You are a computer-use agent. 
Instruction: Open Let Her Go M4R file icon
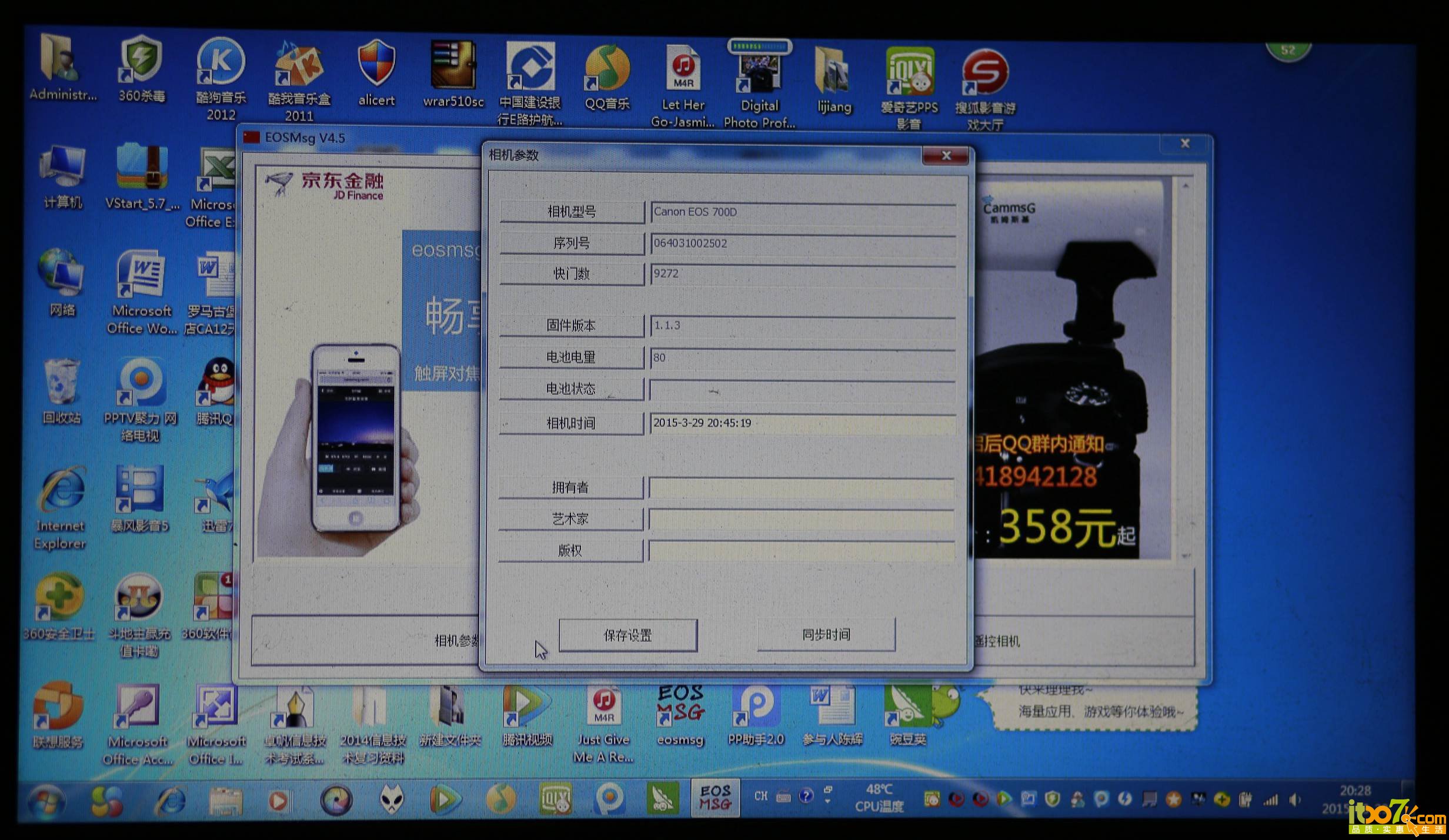pos(683,86)
